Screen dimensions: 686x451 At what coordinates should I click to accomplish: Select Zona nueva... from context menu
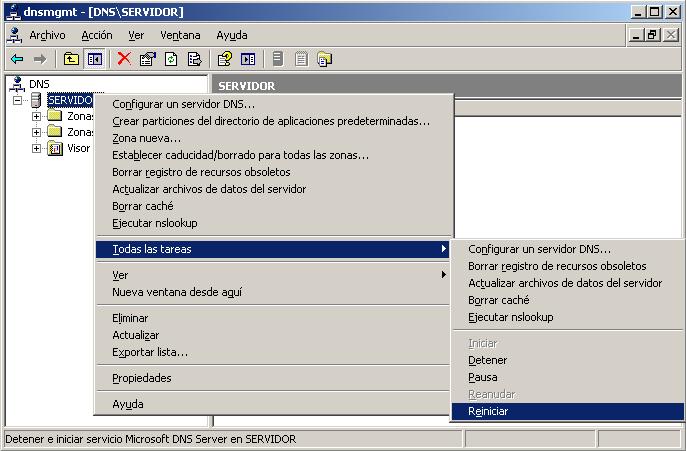point(146,138)
